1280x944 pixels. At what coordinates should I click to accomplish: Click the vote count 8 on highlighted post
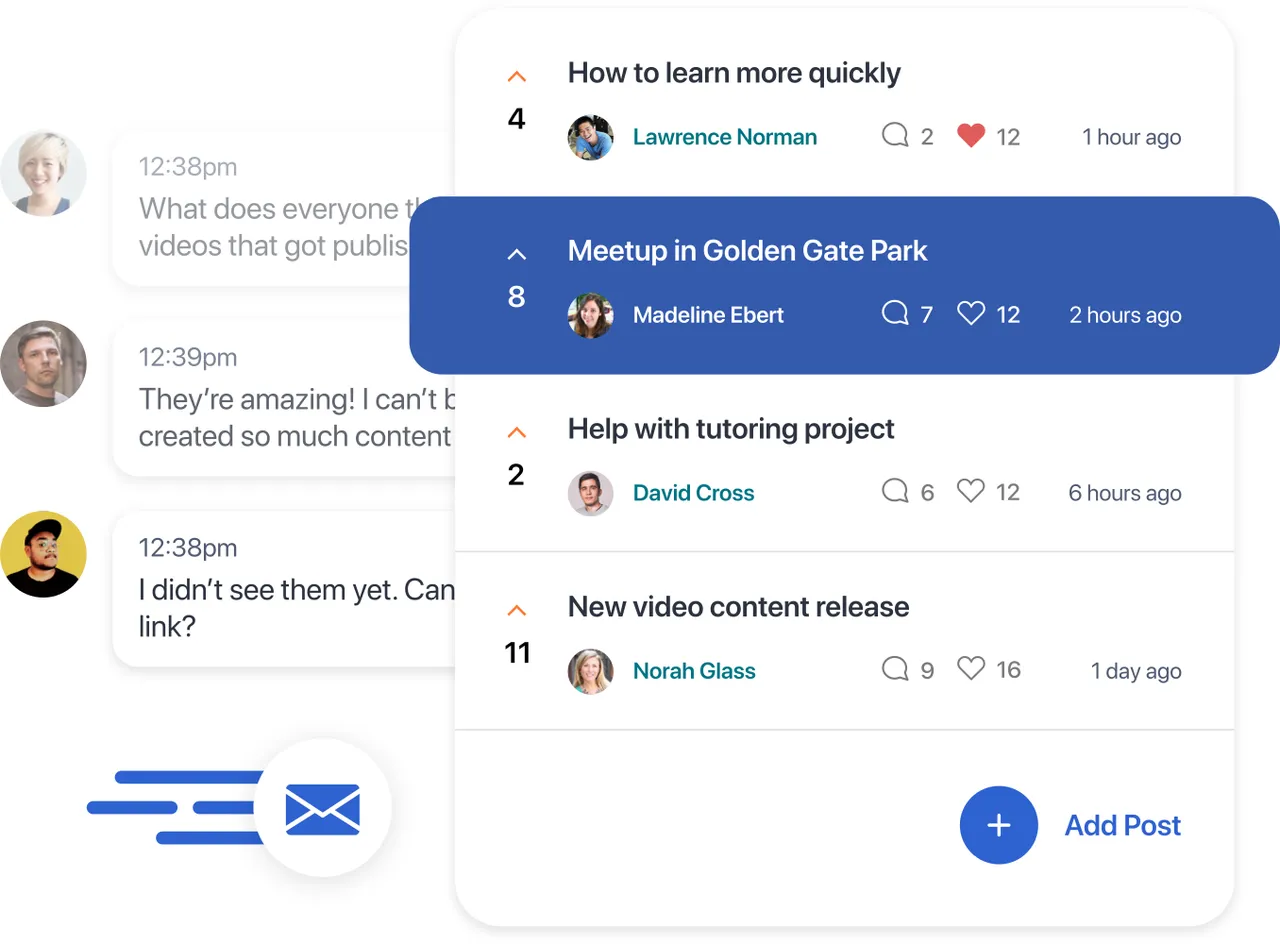pyautogui.click(x=516, y=297)
